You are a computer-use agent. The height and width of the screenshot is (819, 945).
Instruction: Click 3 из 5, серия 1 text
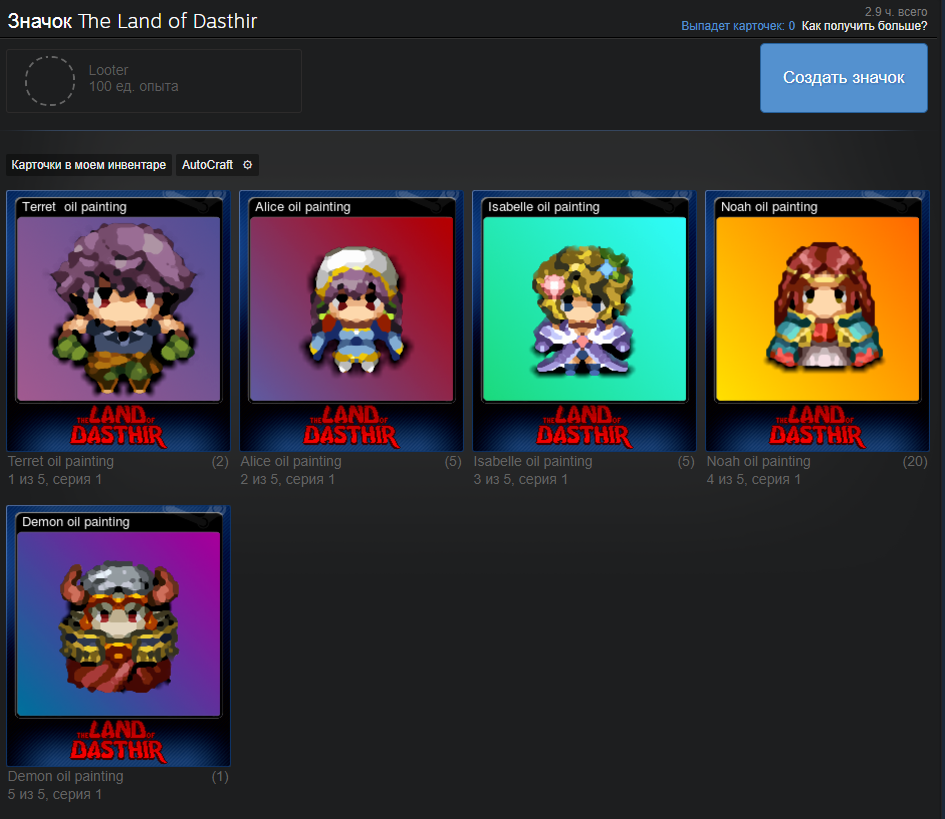point(521,480)
